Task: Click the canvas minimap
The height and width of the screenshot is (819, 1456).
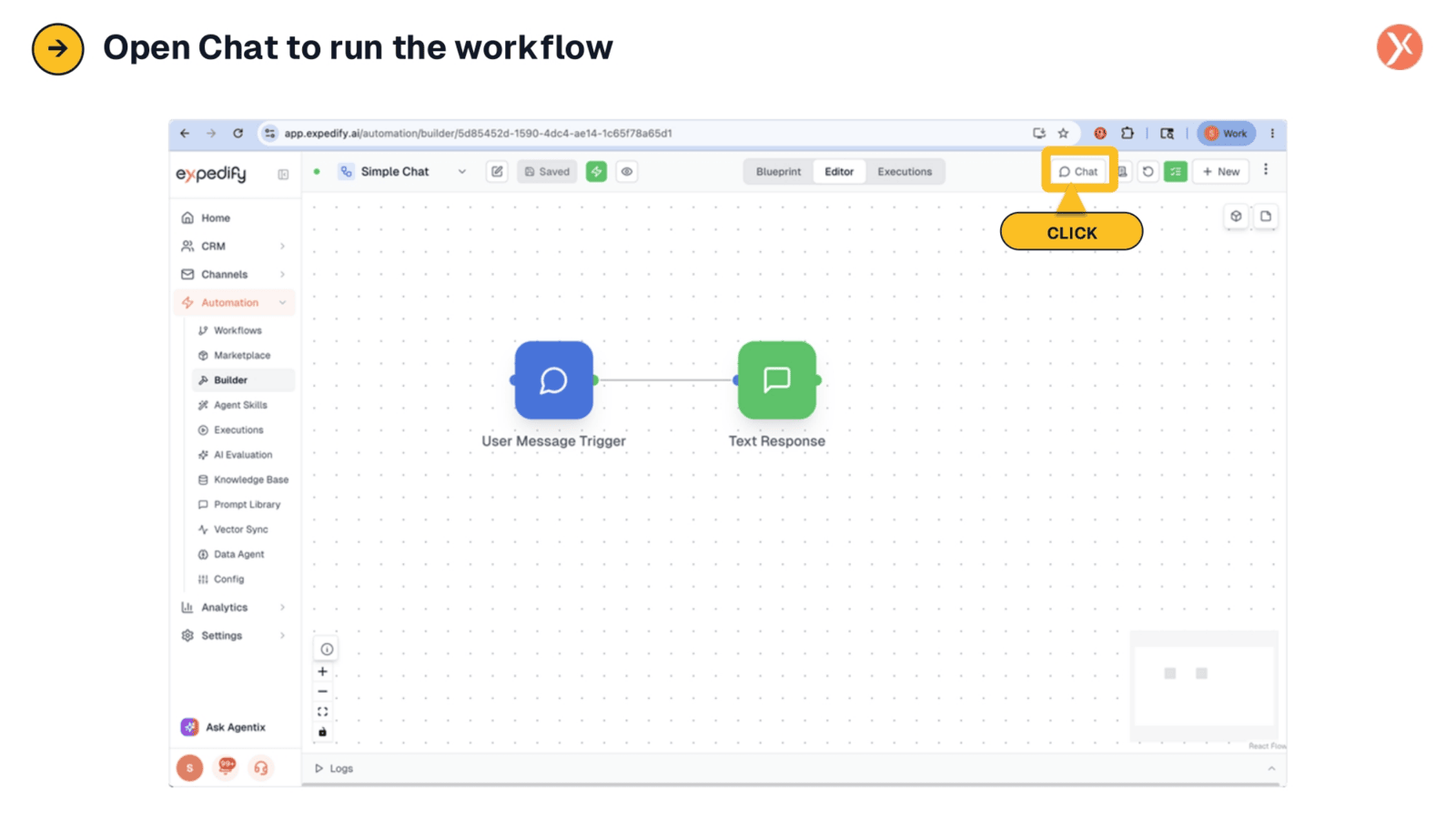Action: [1204, 686]
